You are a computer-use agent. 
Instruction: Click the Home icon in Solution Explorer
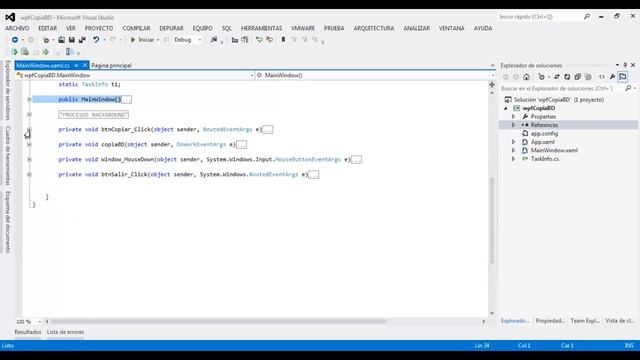point(527,77)
